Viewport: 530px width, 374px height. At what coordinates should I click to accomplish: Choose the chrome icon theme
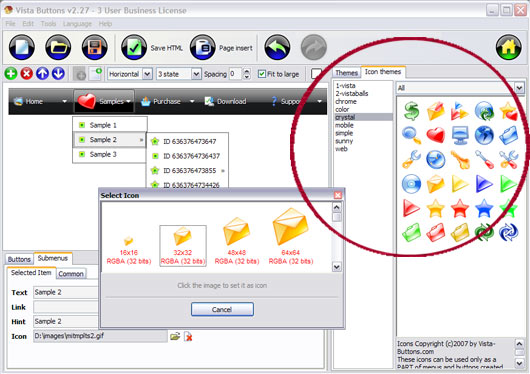pos(346,101)
